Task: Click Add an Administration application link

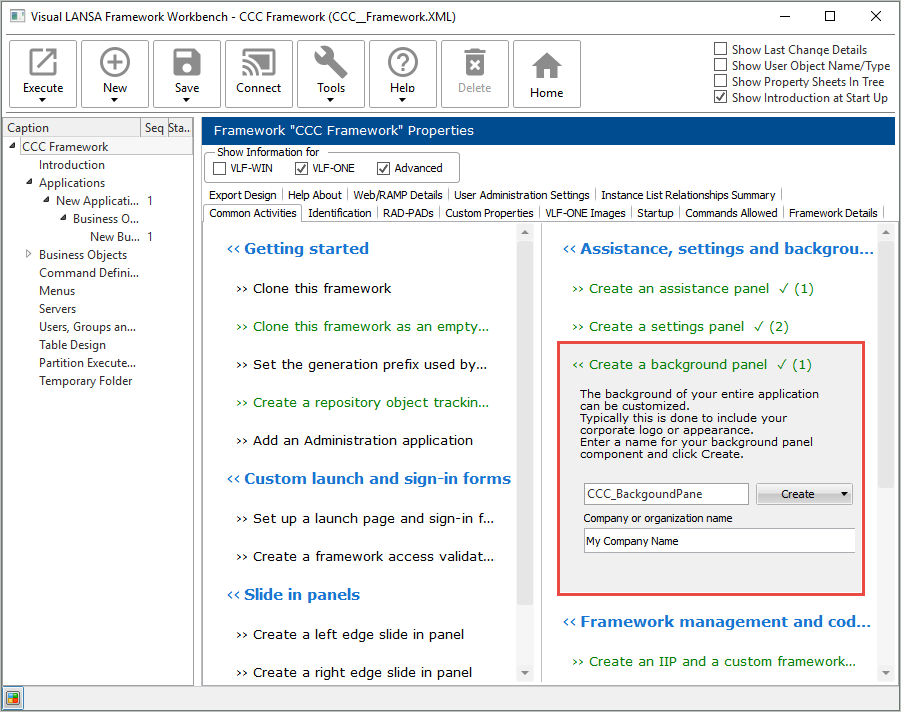Action: click(362, 440)
